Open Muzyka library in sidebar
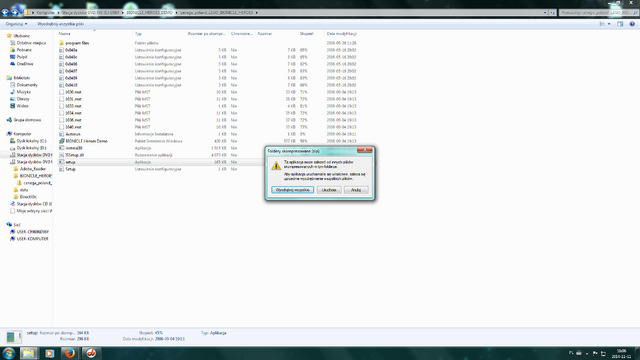 point(24,92)
